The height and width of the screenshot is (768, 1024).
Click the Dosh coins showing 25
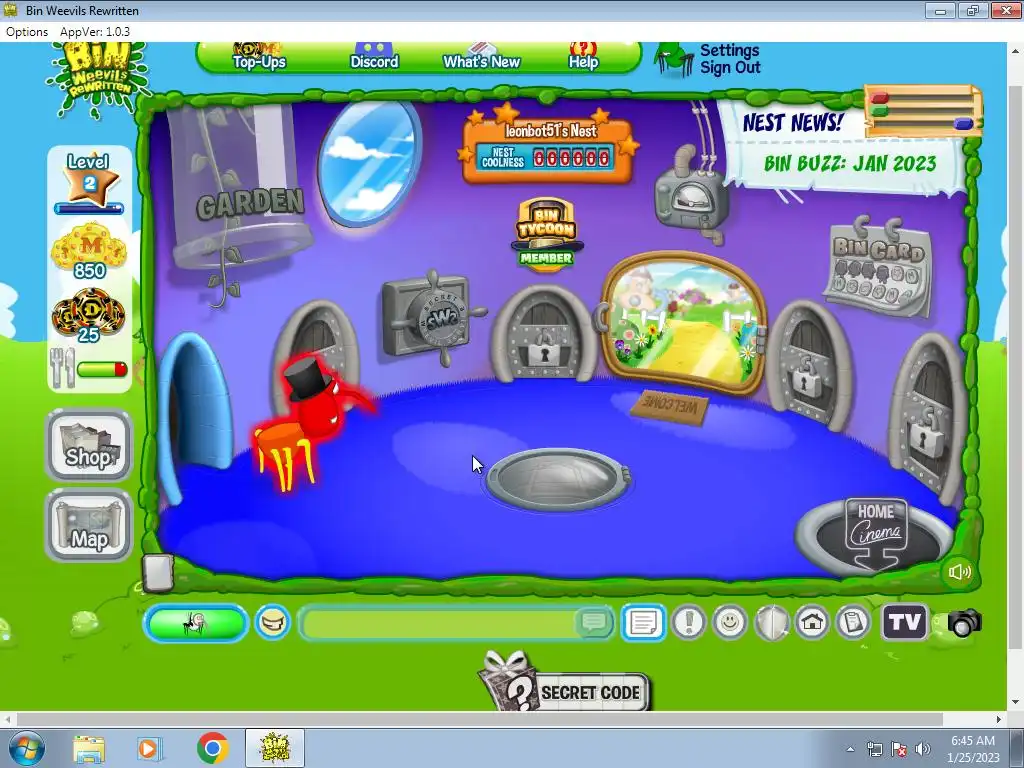pyautogui.click(x=89, y=316)
